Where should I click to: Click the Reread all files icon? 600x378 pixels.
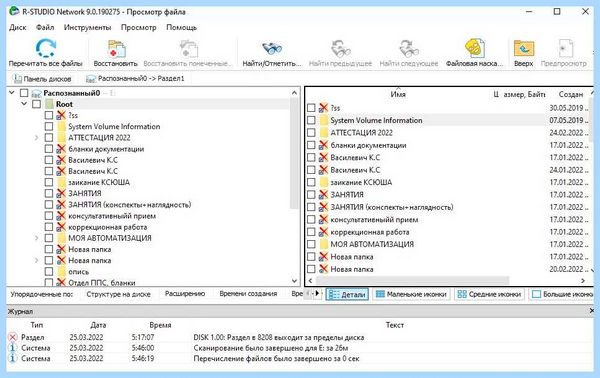pyautogui.click(x=46, y=48)
